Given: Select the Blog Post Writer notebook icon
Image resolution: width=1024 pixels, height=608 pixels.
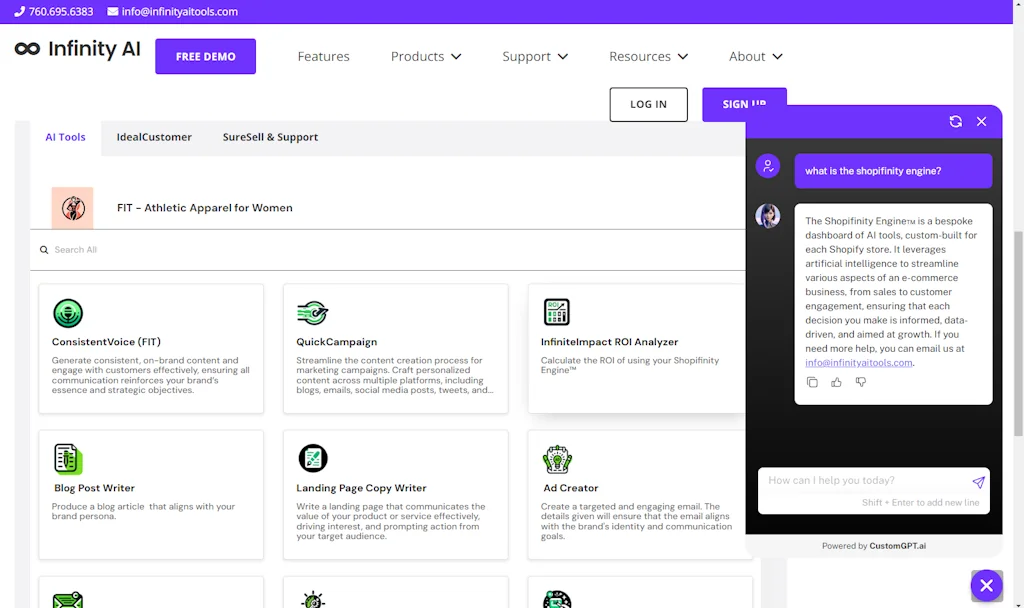Looking at the screenshot, I should [x=67, y=459].
